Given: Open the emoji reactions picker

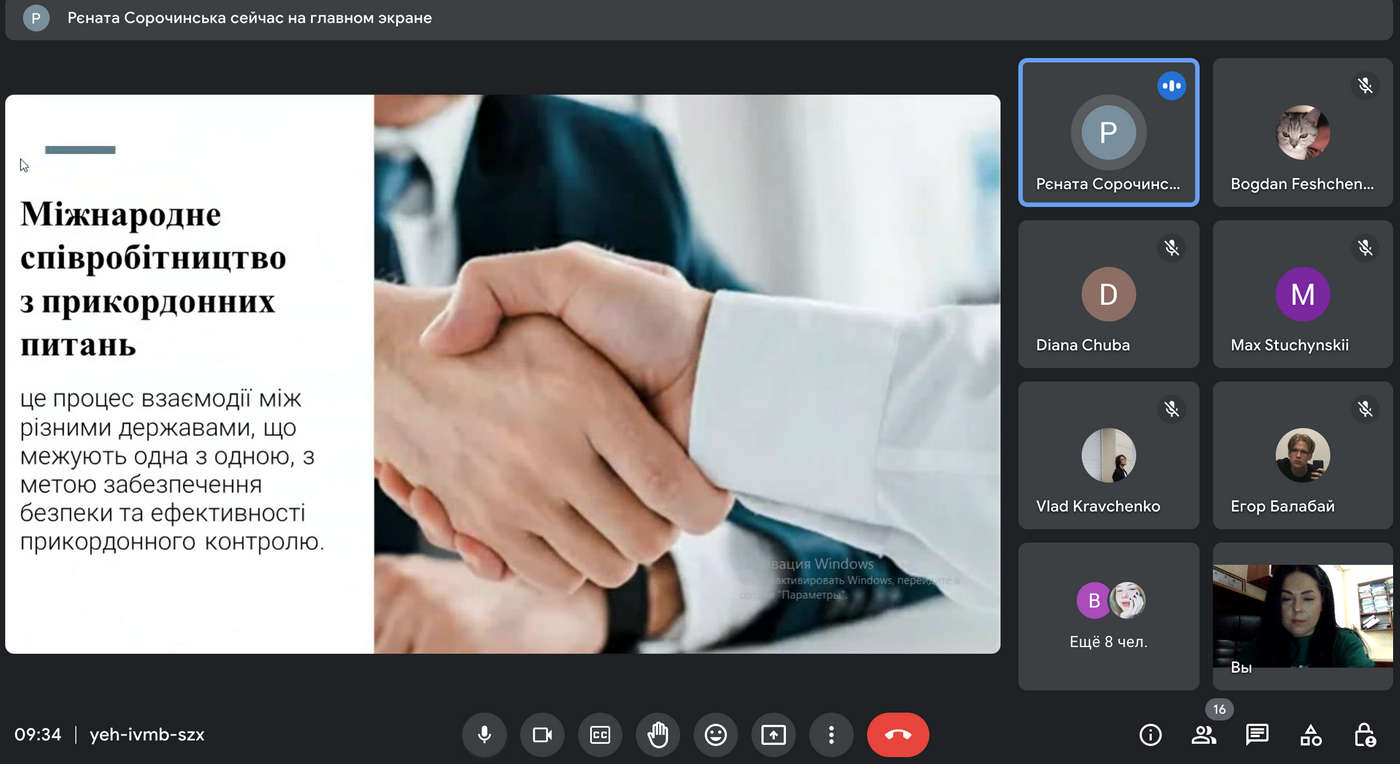Looking at the screenshot, I should (715, 735).
